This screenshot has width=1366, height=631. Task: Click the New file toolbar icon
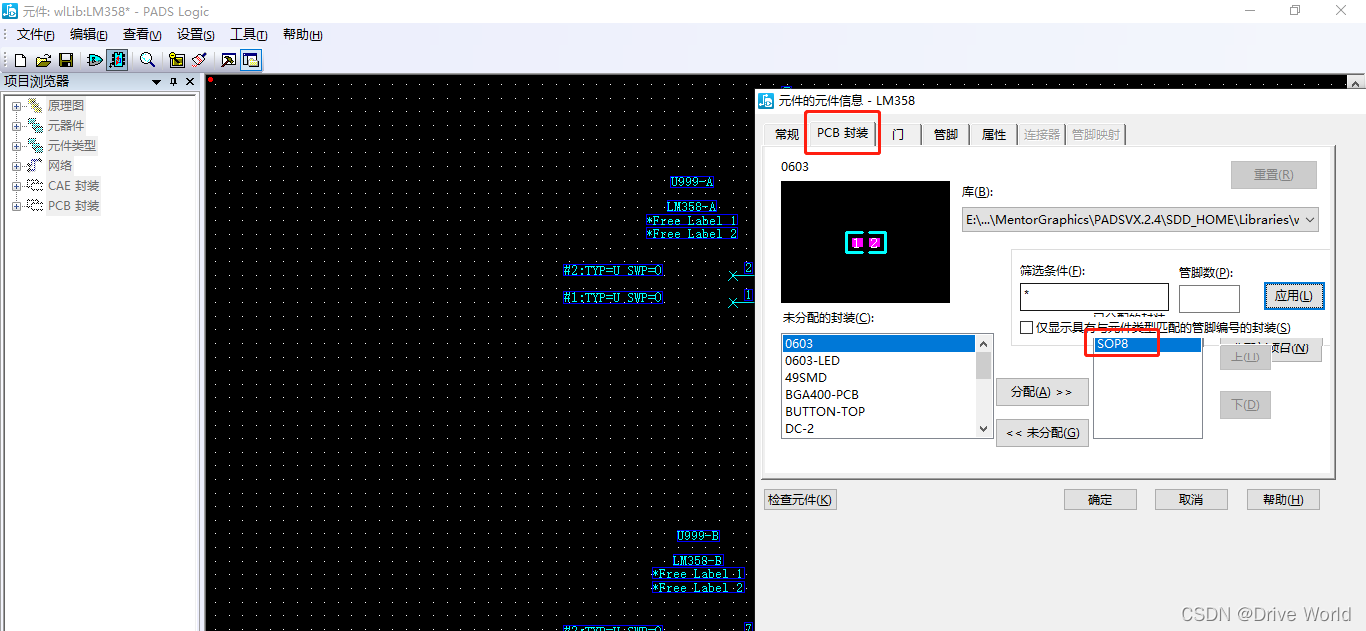point(20,60)
